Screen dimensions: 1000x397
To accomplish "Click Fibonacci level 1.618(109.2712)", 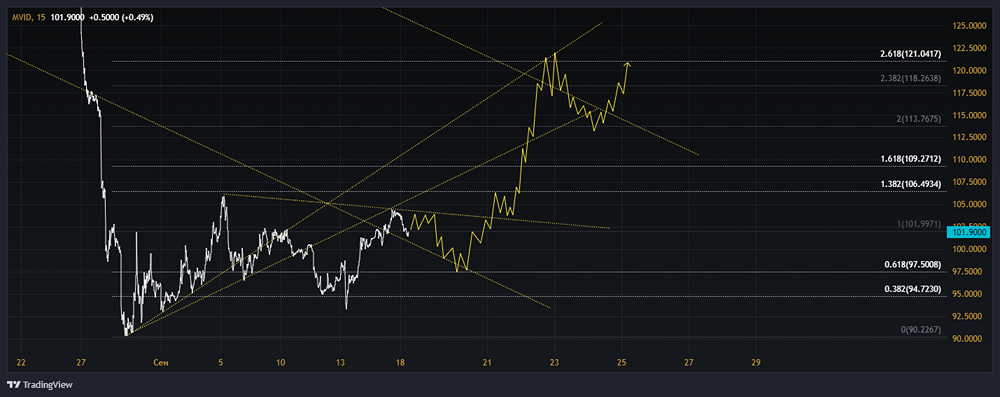I will [910, 159].
